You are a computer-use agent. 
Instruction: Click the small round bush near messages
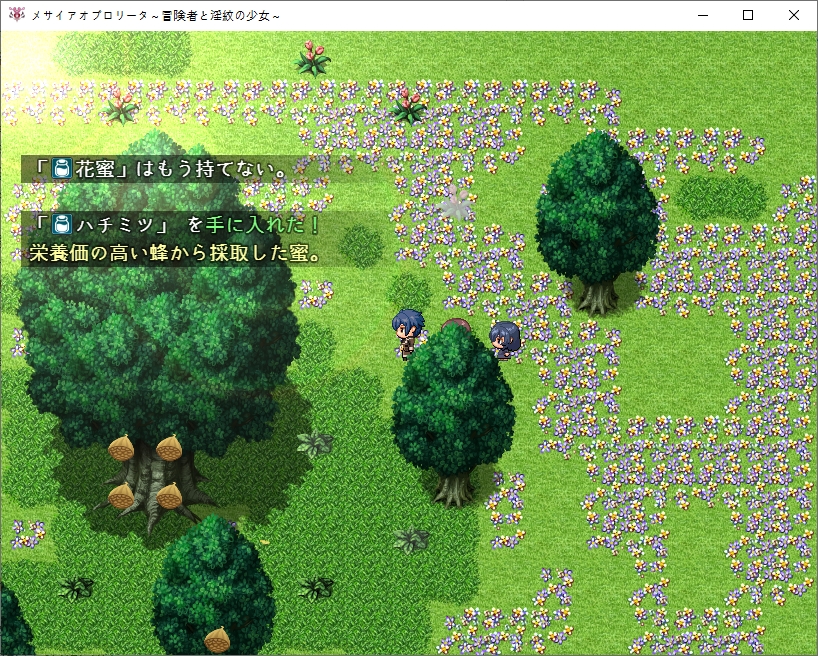(x=362, y=246)
